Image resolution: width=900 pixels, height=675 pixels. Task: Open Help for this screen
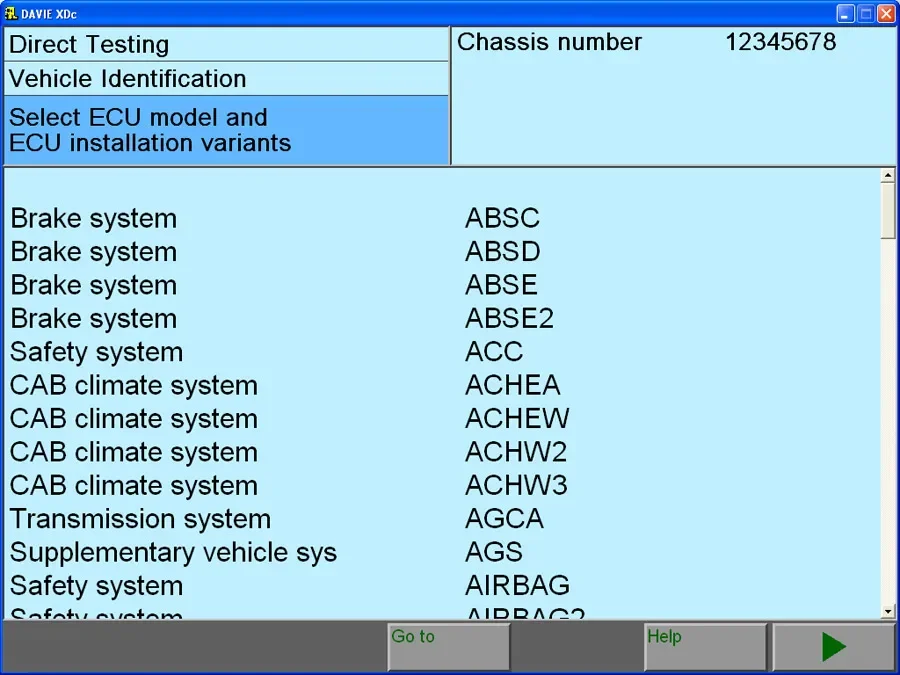click(704, 645)
